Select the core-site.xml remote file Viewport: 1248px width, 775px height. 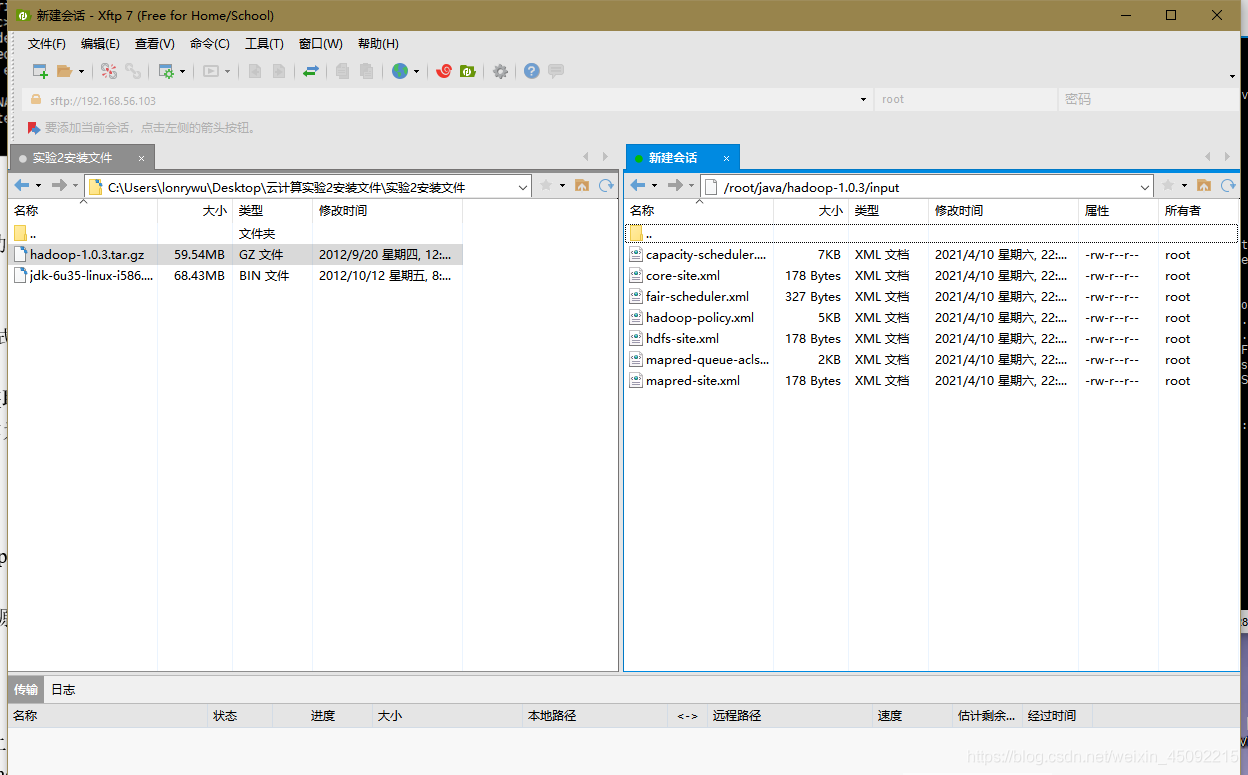click(x=682, y=276)
